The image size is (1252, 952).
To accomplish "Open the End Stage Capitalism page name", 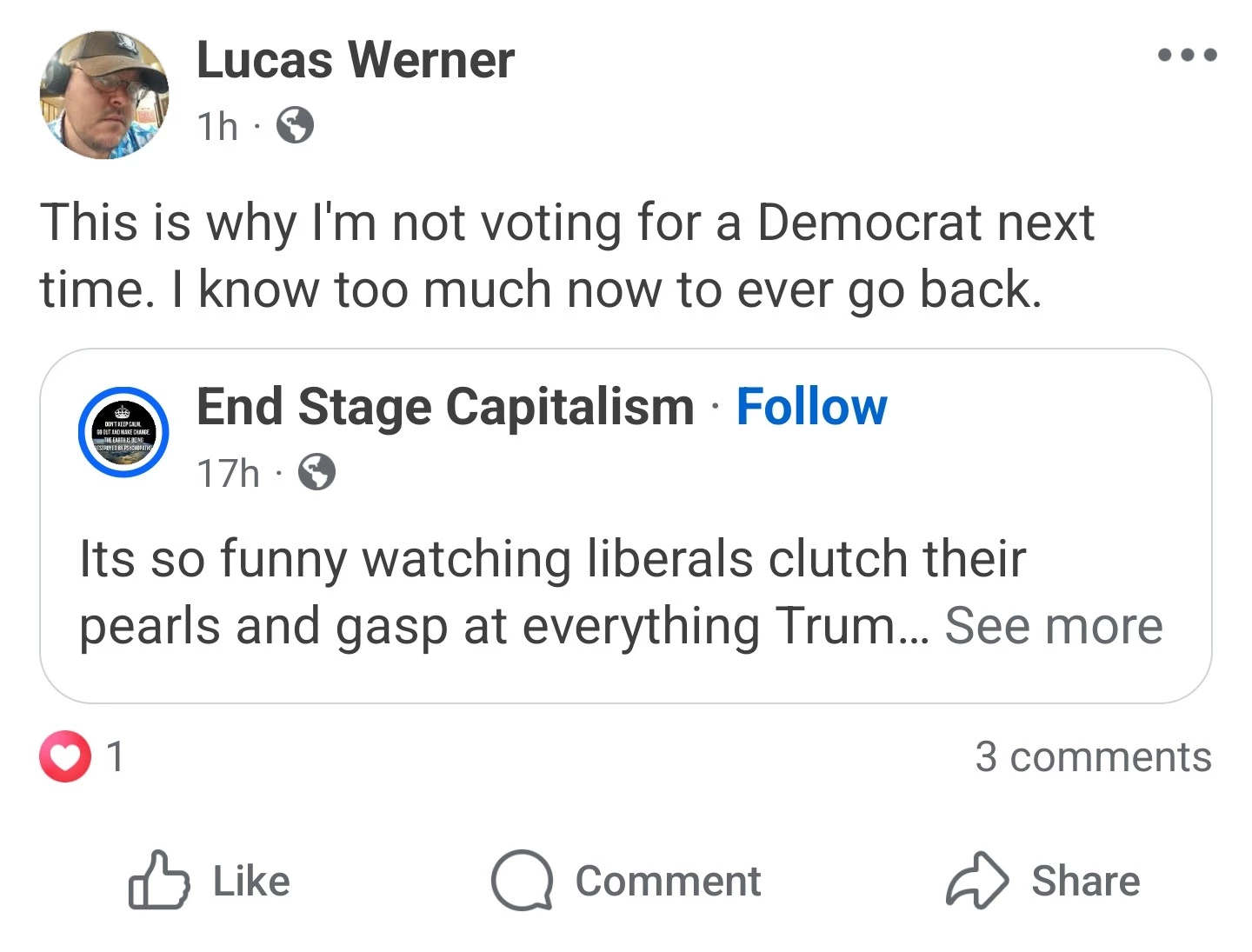I will pyautogui.click(x=445, y=407).
